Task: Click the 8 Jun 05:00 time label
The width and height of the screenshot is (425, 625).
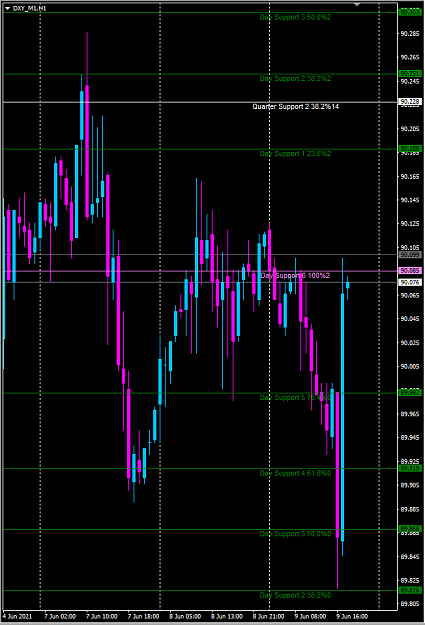Action: click(x=185, y=616)
